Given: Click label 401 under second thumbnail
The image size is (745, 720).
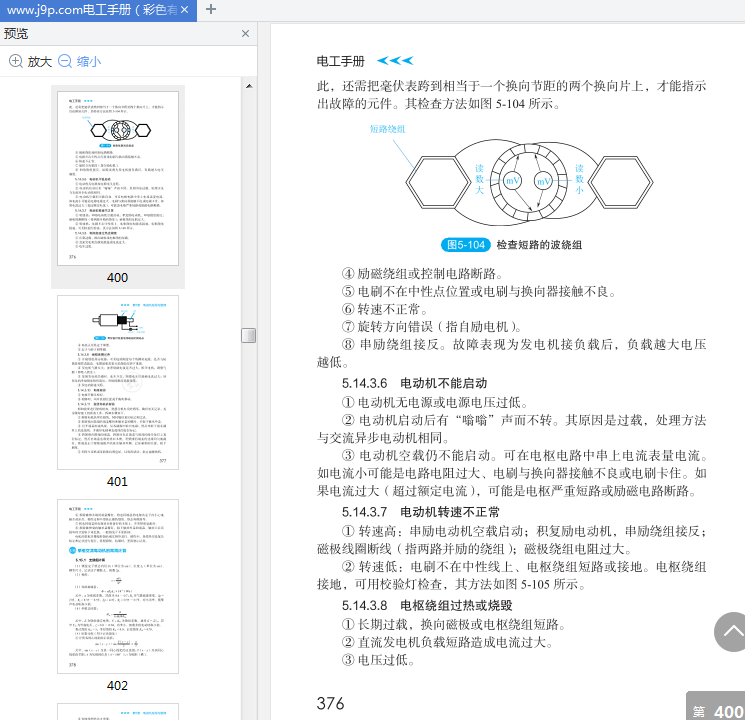Looking at the screenshot, I should tap(117, 481).
